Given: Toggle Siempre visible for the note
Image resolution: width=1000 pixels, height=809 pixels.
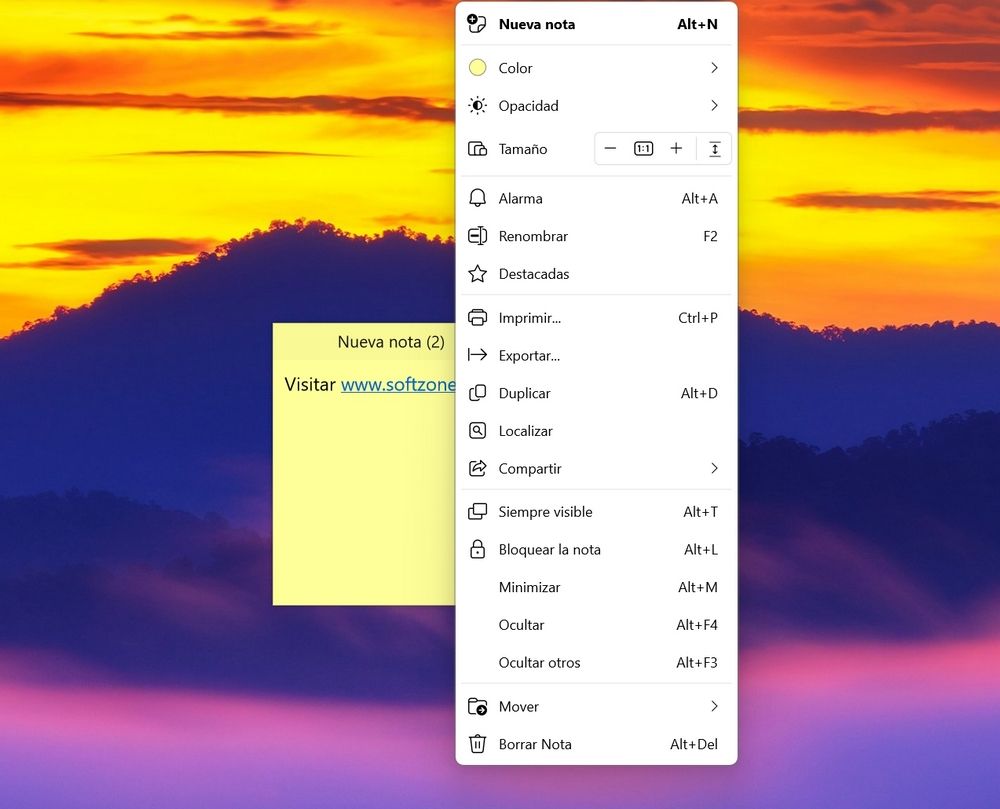Looking at the screenshot, I should 545,512.
